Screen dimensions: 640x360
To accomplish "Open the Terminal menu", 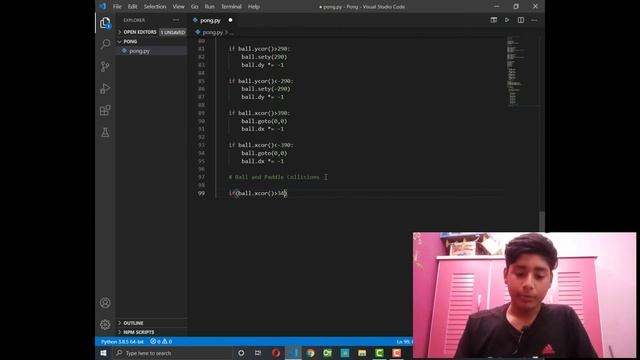I will (231, 7).
